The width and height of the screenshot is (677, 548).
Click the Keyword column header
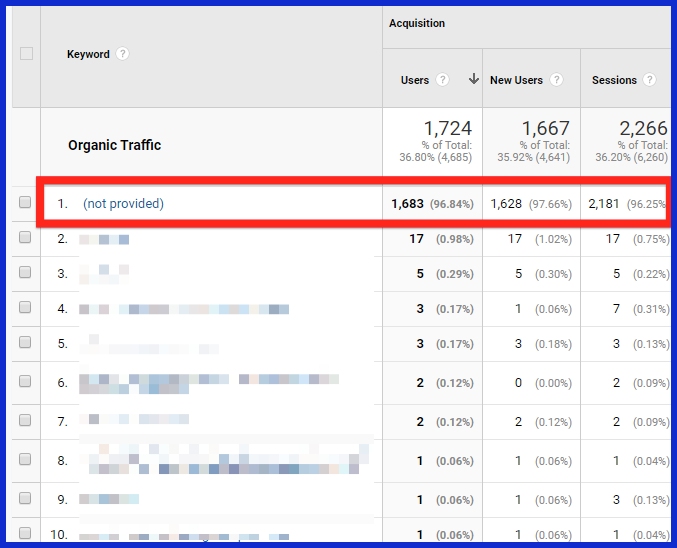88,54
